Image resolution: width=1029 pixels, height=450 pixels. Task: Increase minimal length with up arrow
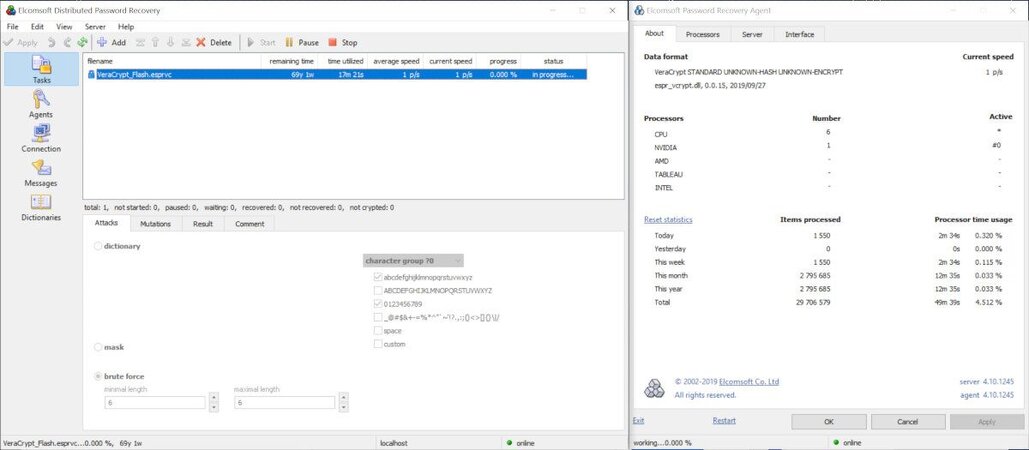click(213, 398)
